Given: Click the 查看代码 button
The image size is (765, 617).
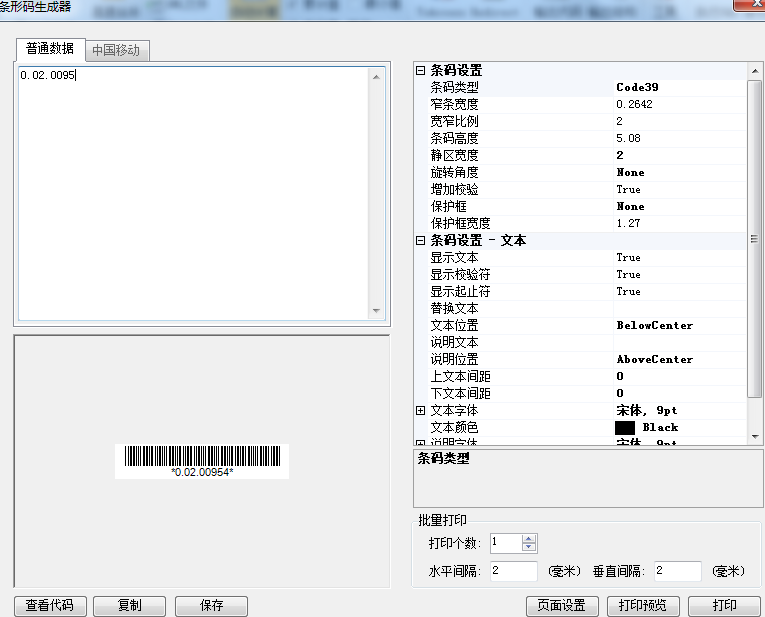Looking at the screenshot, I should click(50, 606).
